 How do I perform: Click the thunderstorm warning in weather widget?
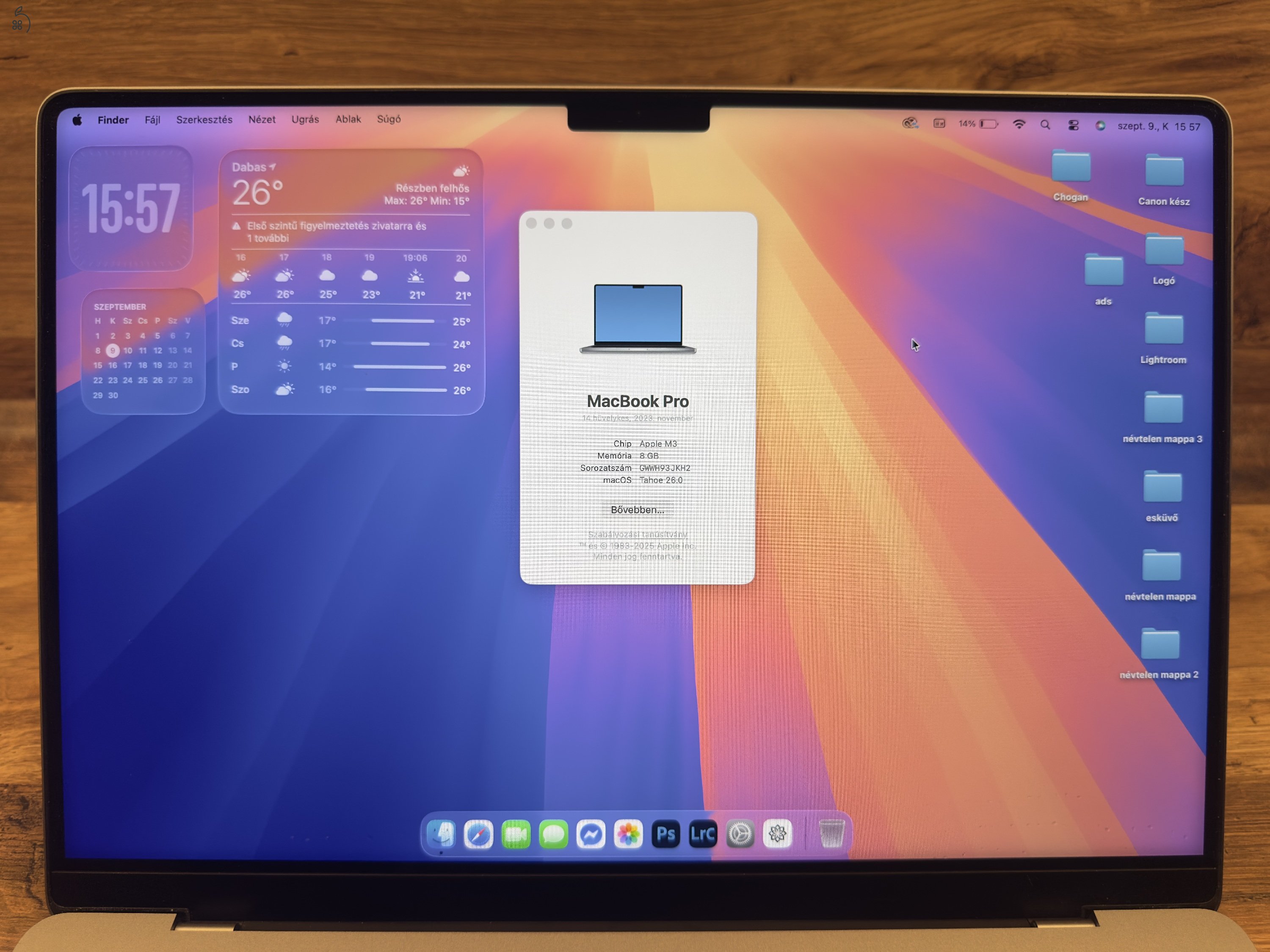pos(337,232)
